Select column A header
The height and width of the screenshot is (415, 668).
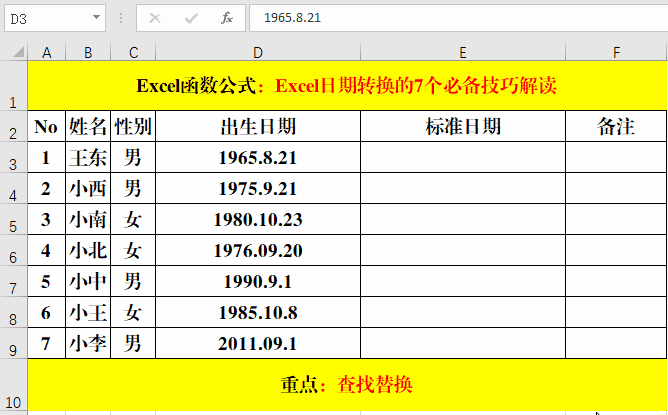pyautogui.click(x=47, y=52)
